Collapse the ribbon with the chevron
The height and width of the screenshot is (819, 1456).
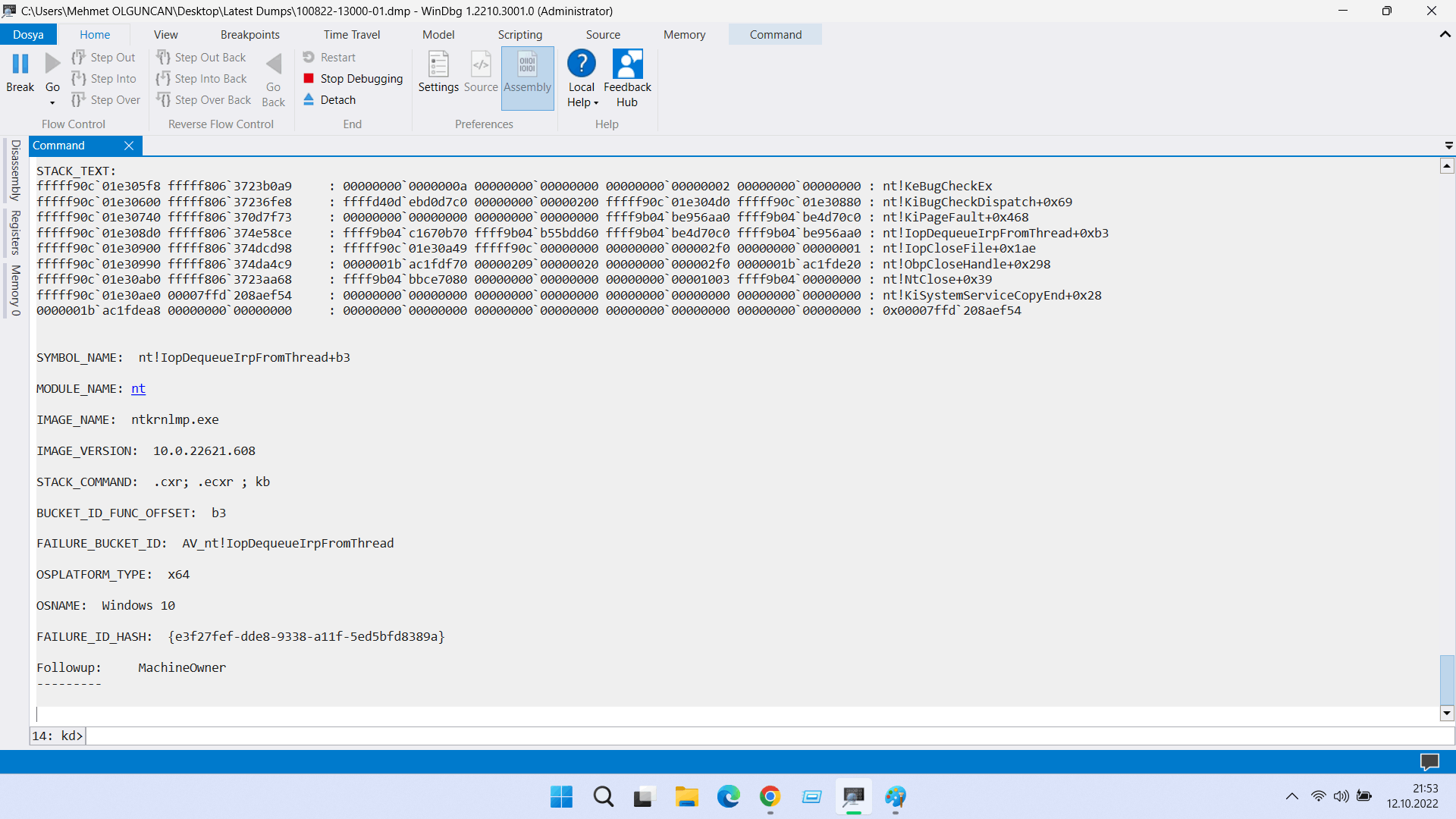pos(1445,34)
